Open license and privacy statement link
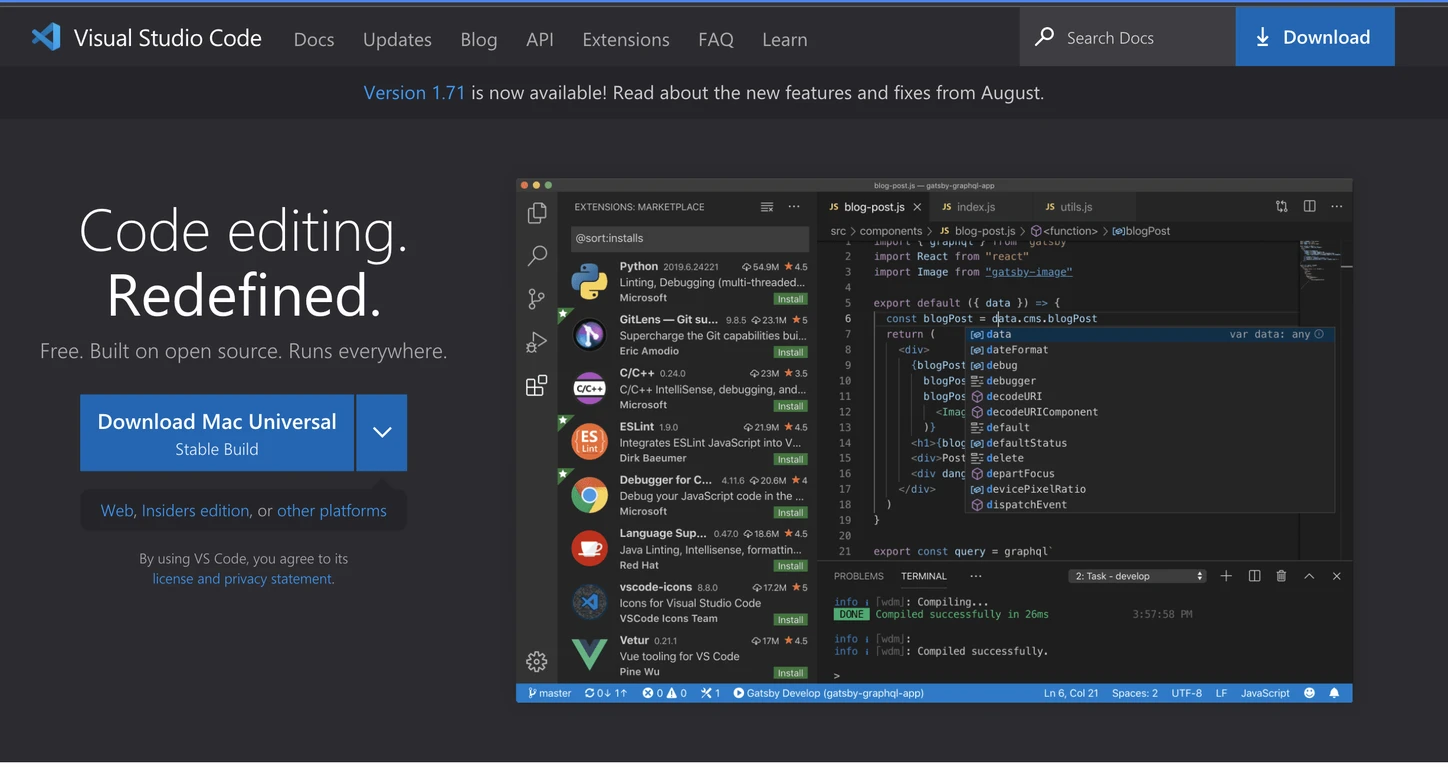The width and height of the screenshot is (1448, 767). point(243,579)
